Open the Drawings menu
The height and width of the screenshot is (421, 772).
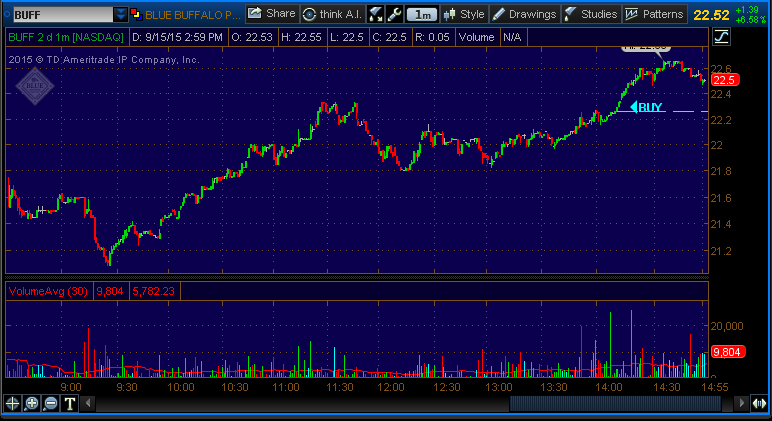tap(525, 14)
